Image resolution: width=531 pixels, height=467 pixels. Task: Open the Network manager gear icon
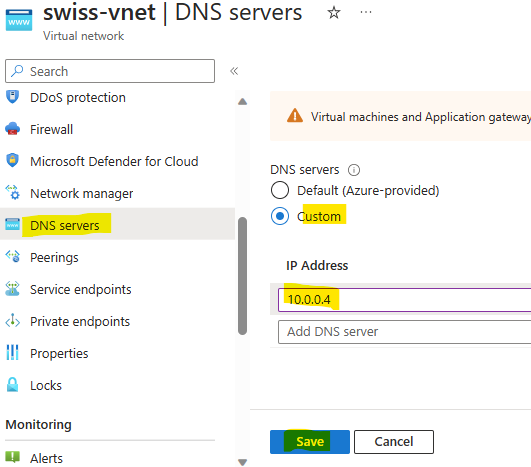click(13, 192)
